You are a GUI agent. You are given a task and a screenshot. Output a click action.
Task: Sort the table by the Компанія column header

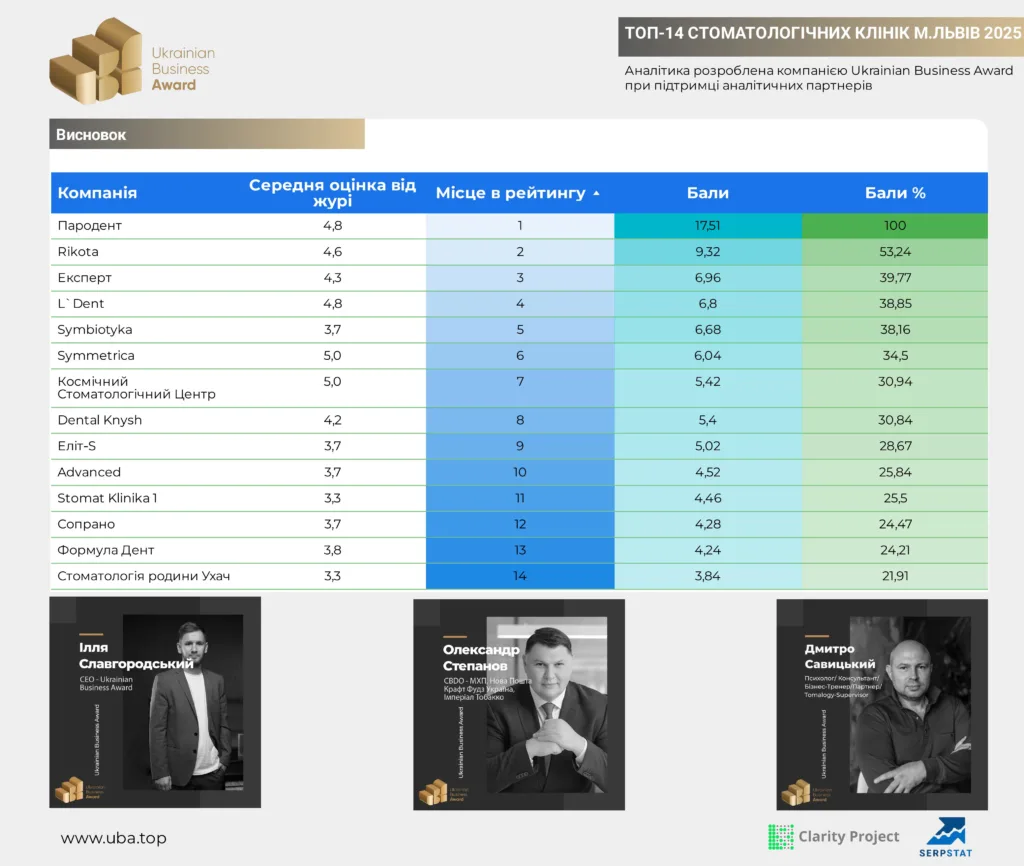[97, 193]
